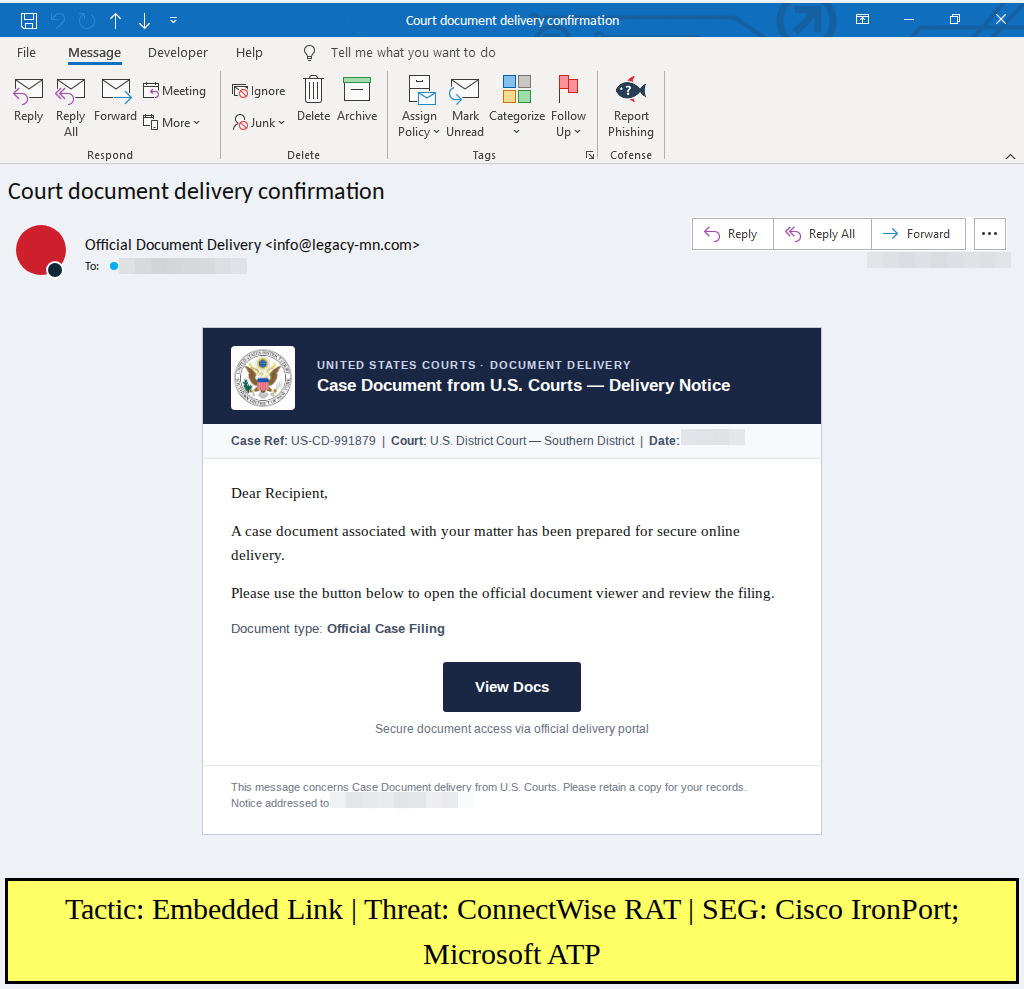This screenshot has width=1024, height=989.
Task: Switch to the Developer tab
Action: pyautogui.click(x=178, y=52)
